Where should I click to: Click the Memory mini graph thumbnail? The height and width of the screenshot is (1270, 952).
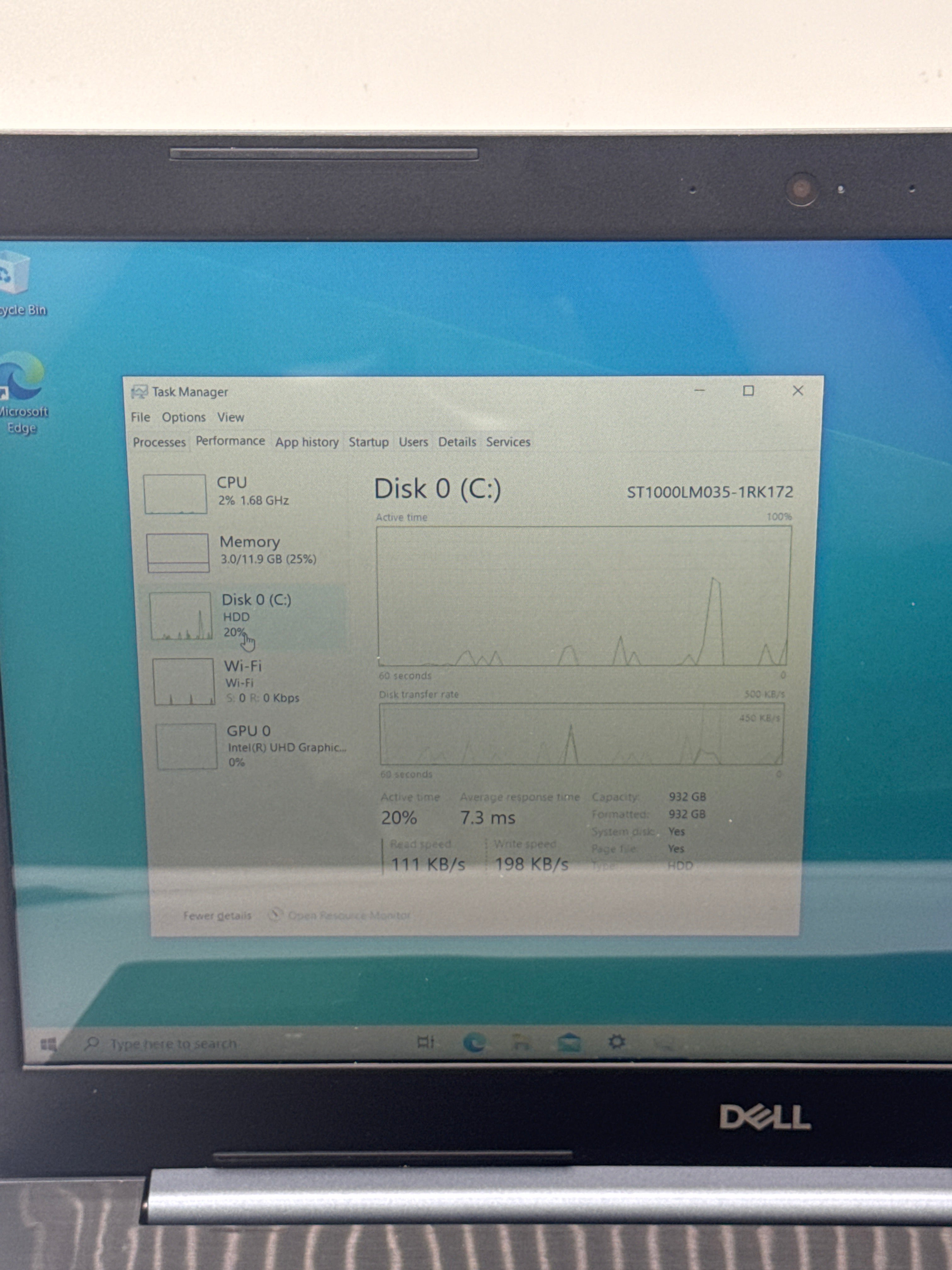point(177,553)
